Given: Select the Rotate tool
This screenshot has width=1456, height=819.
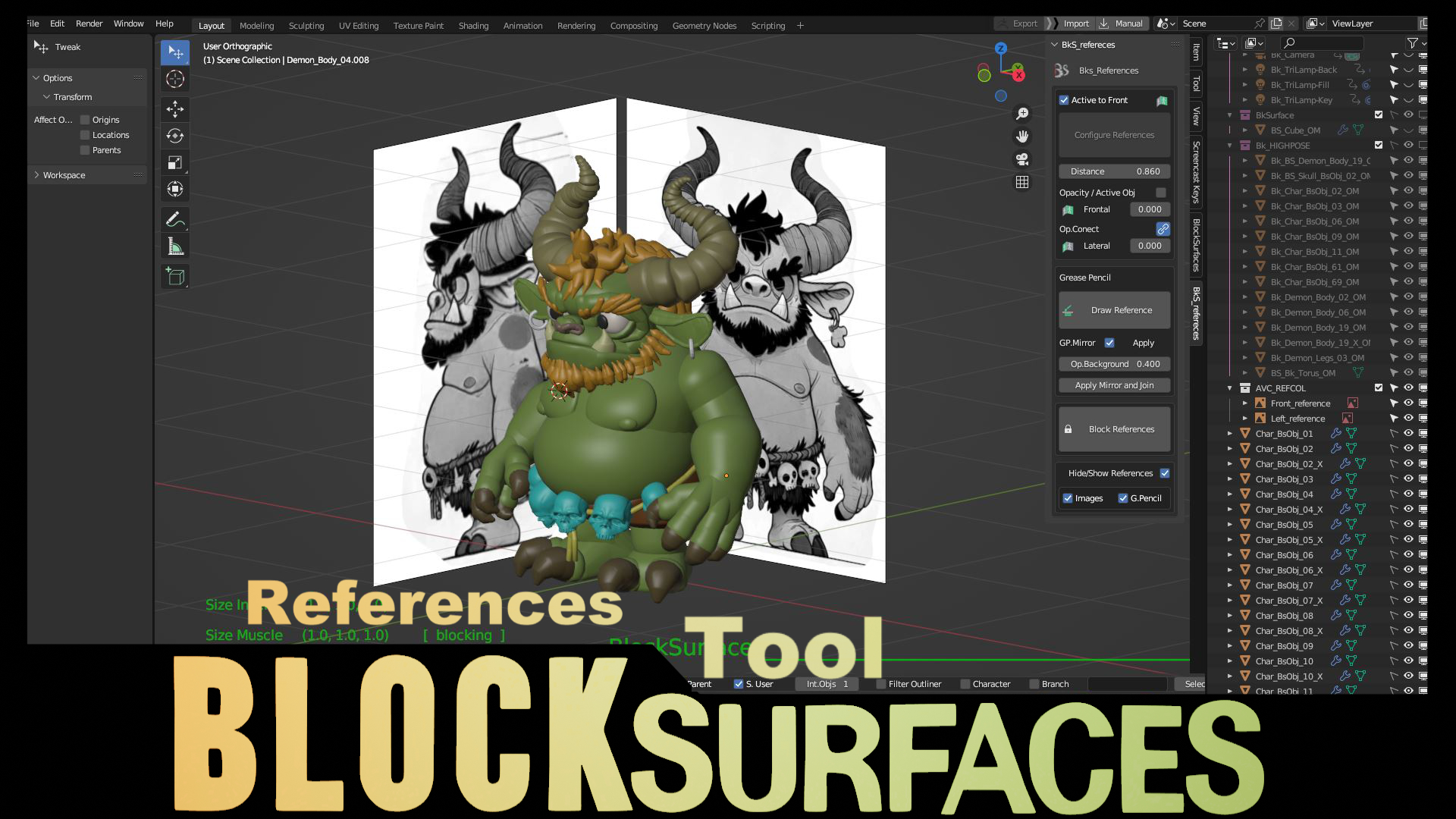Looking at the screenshot, I should [x=175, y=136].
